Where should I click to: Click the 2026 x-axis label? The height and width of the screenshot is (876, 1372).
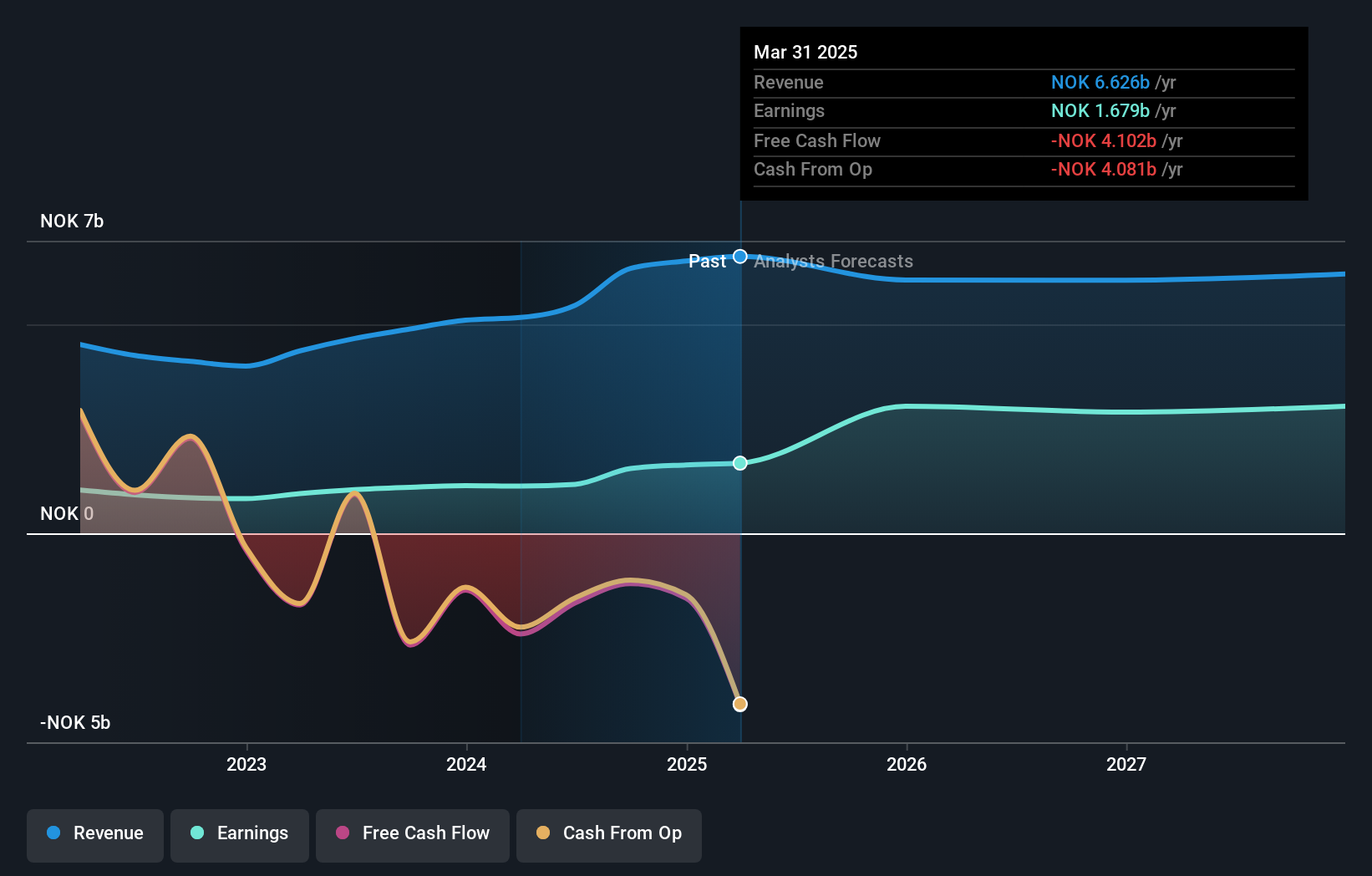pos(907,764)
